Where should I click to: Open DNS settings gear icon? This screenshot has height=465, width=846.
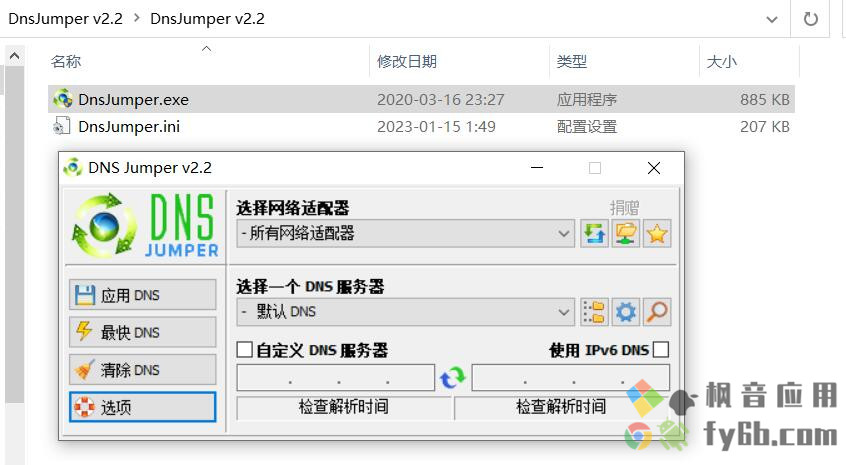pos(626,312)
